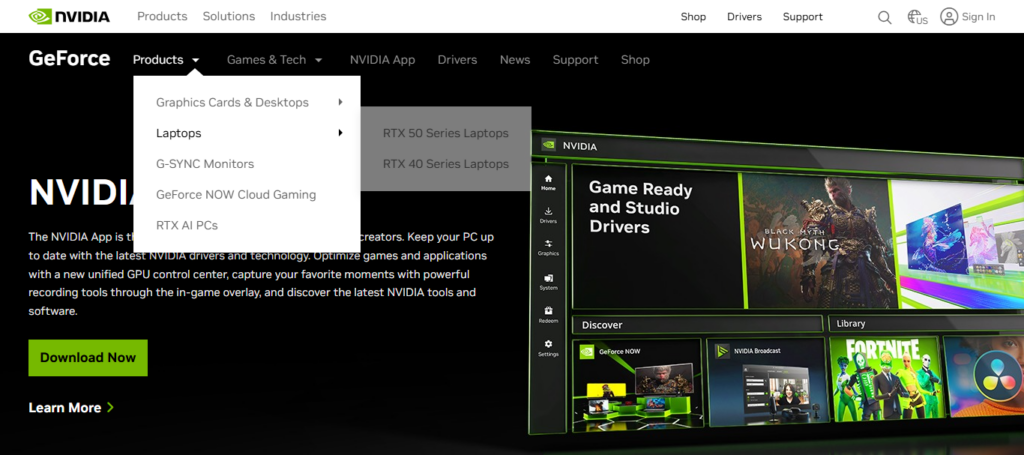Go to Shop in the top bar

693,17
